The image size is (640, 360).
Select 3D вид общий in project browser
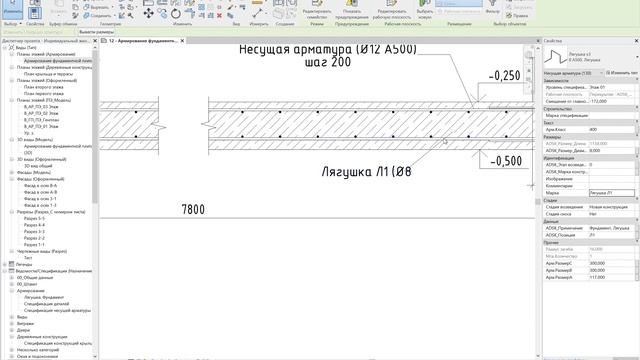(38, 166)
